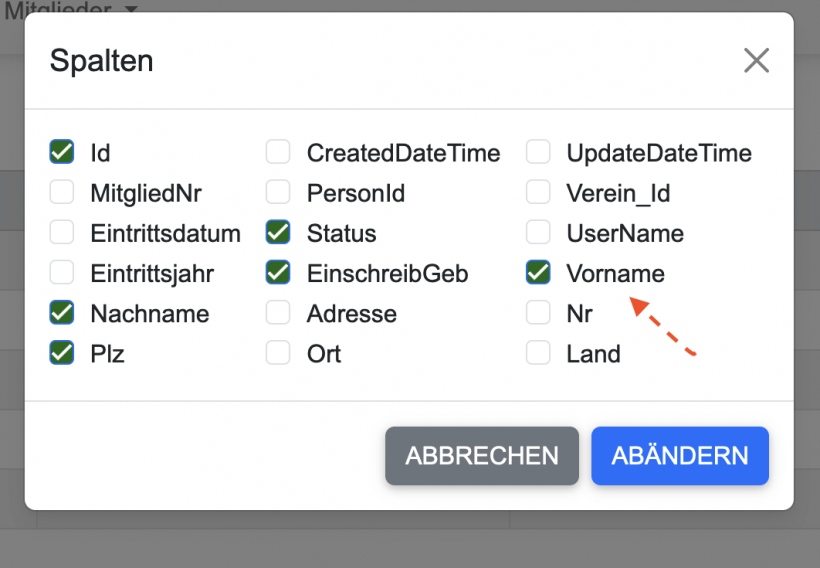The height and width of the screenshot is (568, 820).
Task: Click the ABBRECHEN button
Action: pyautogui.click(x=481, y=456)
